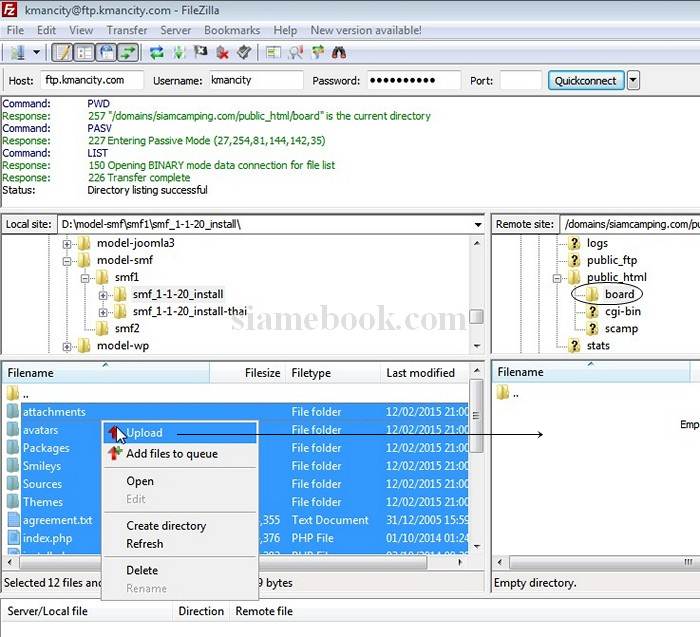Collapse the smf1 tree node
The height and width of the screenshot is (637, 700).
pyautogui.click(x=85, y=279)
